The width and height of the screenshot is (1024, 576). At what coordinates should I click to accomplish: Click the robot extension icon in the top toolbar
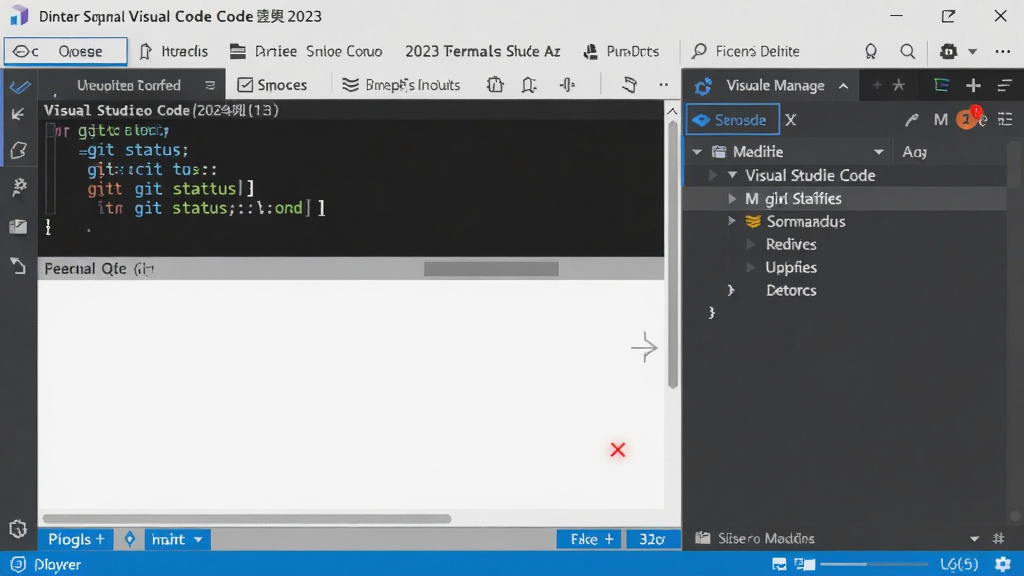pos(948,51)
